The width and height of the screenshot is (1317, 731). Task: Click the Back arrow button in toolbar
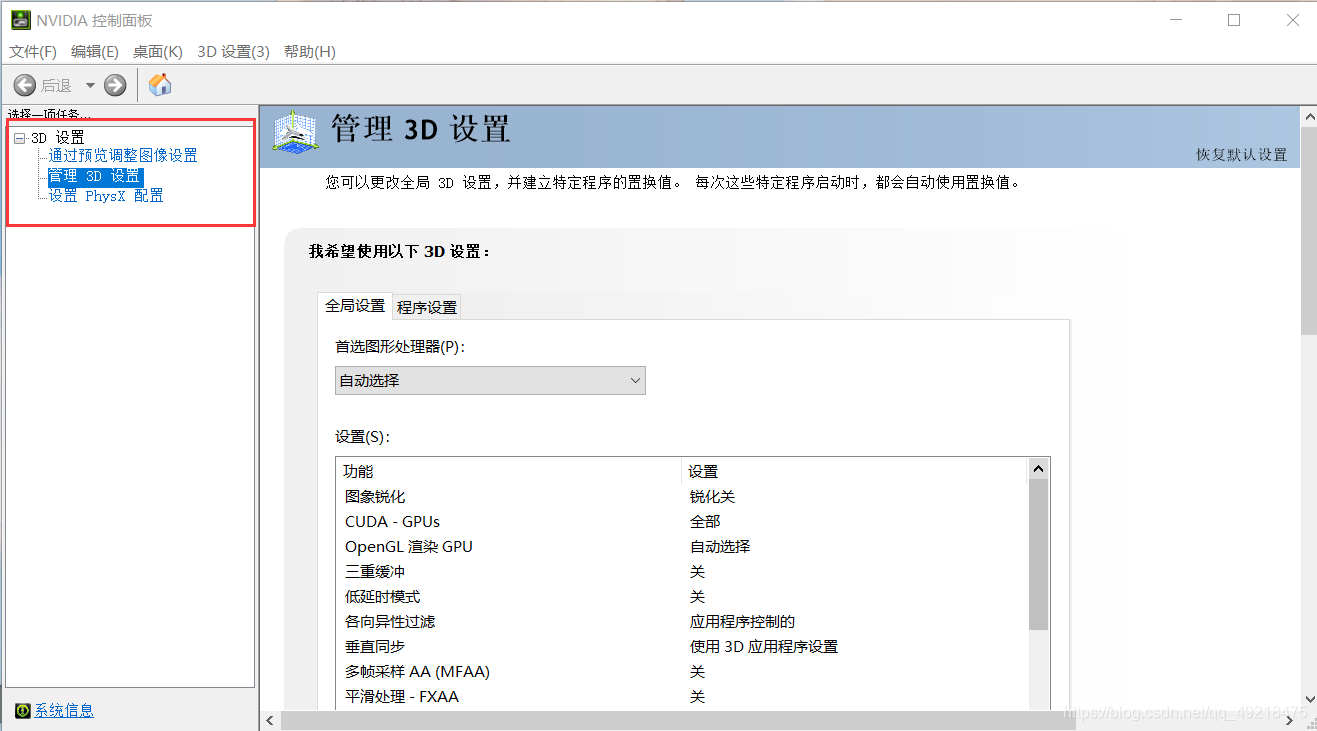coord(25,85)
